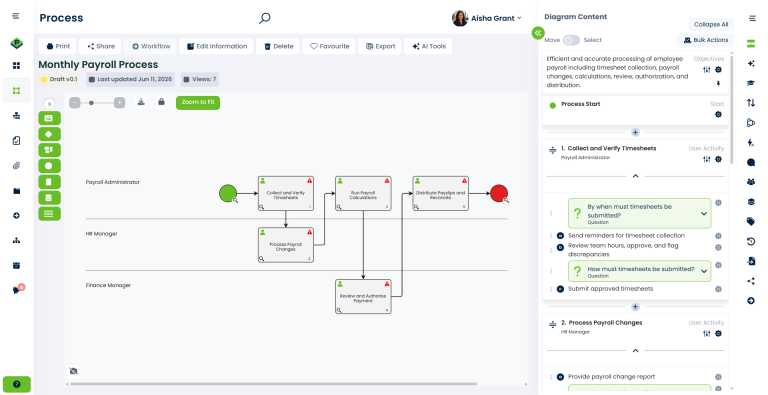Select the circle event shape tool

click(49, 166)
